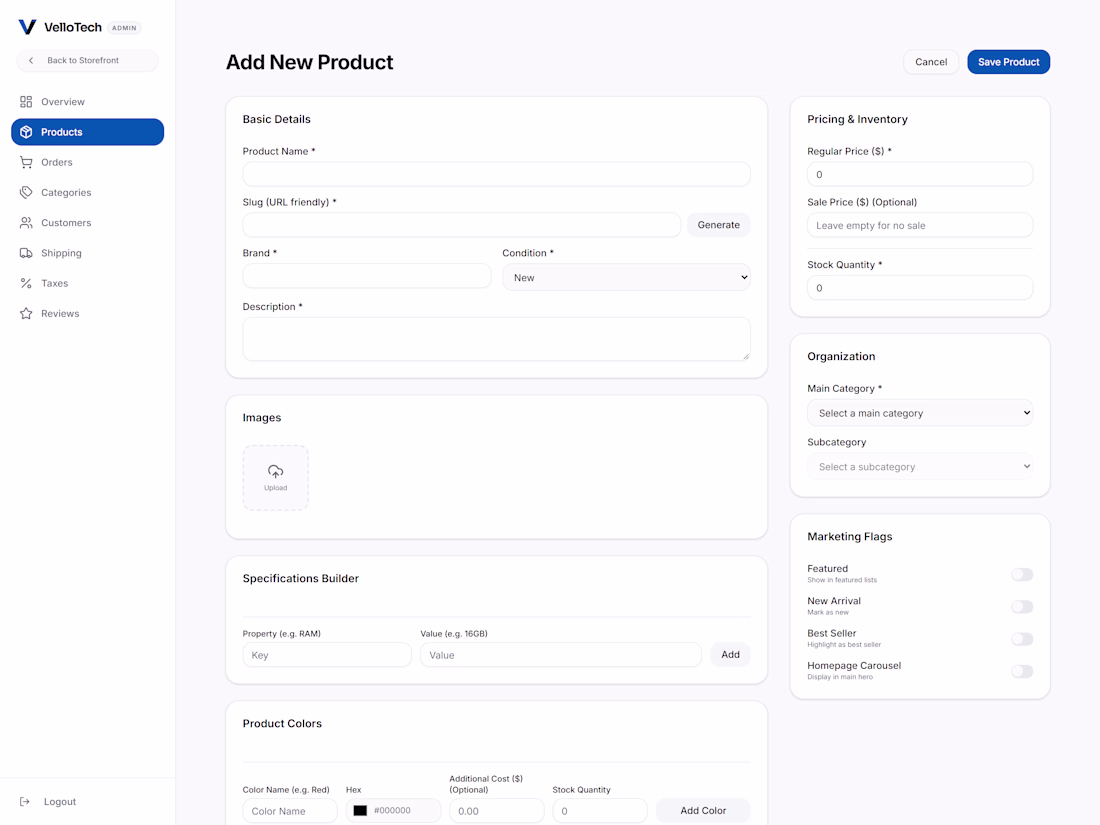This screenshot has width=1100, height=825.
Task: Click the Brand input field
Action: pos(367,276)
